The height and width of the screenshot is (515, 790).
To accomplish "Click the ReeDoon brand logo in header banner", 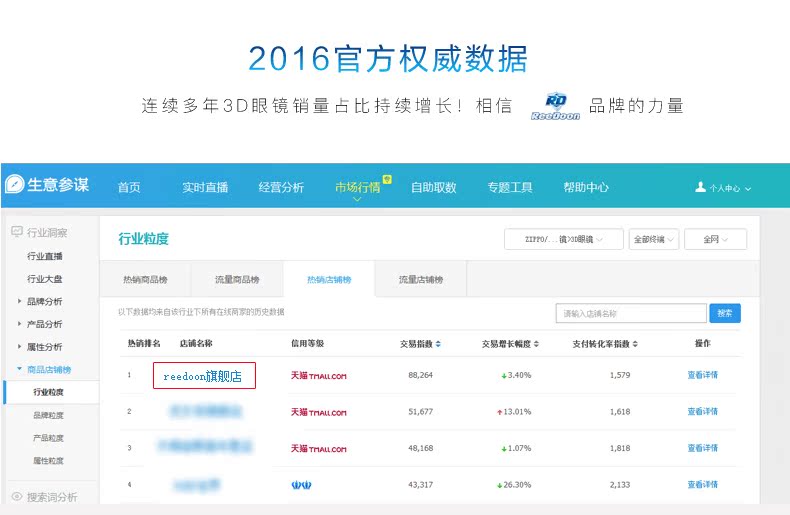I will pyautogui.click(x=555, y=106).
